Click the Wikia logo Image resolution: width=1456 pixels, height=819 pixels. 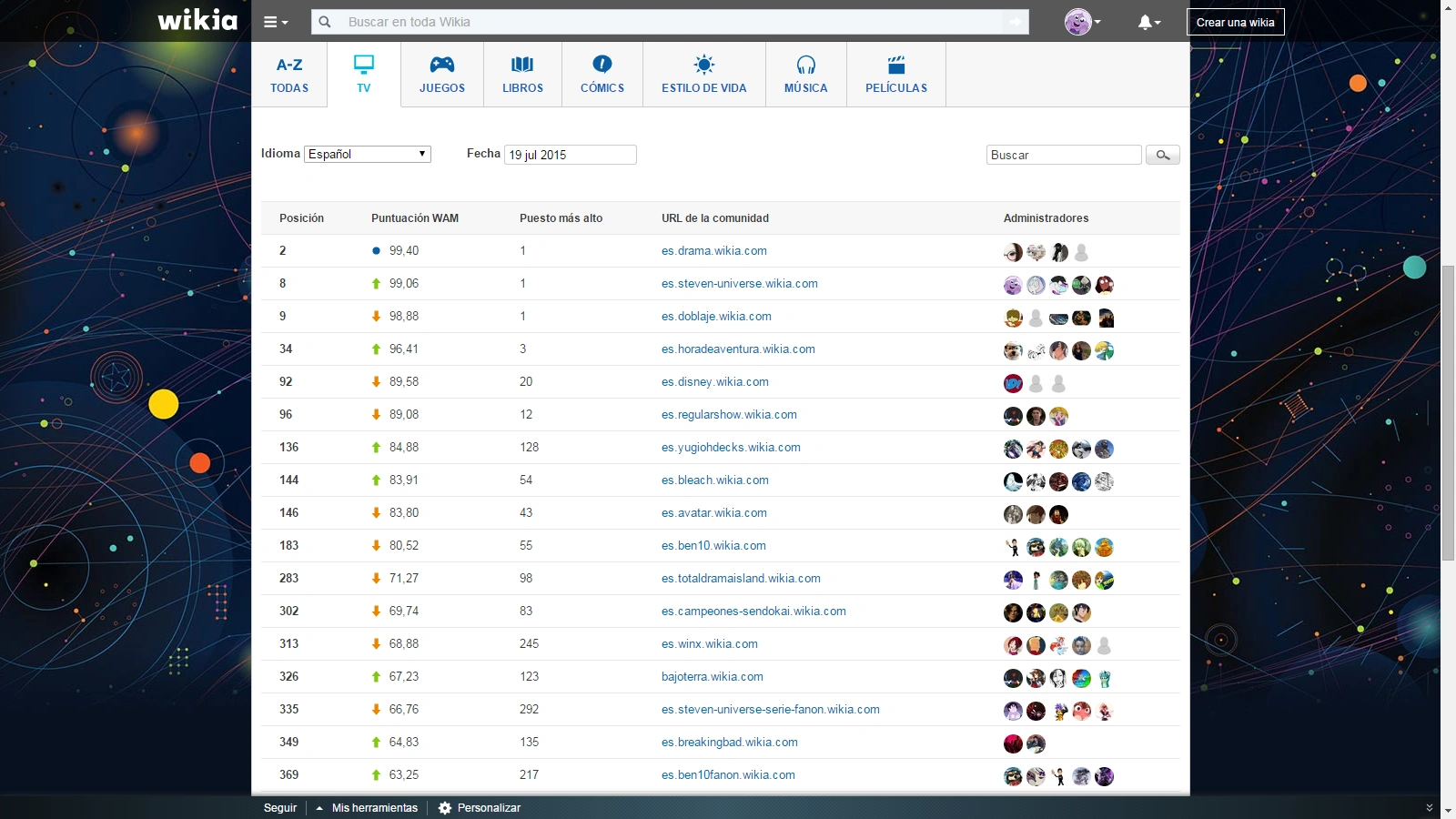click(197, 21)
